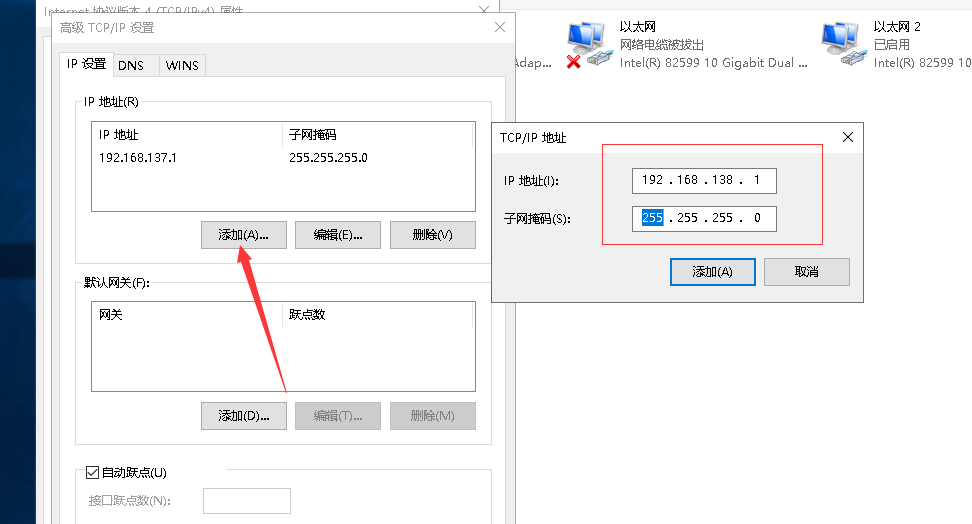Click 添加(D)... under default gateway list
Viewport: 972px width, 524px height.
point(244,416)
